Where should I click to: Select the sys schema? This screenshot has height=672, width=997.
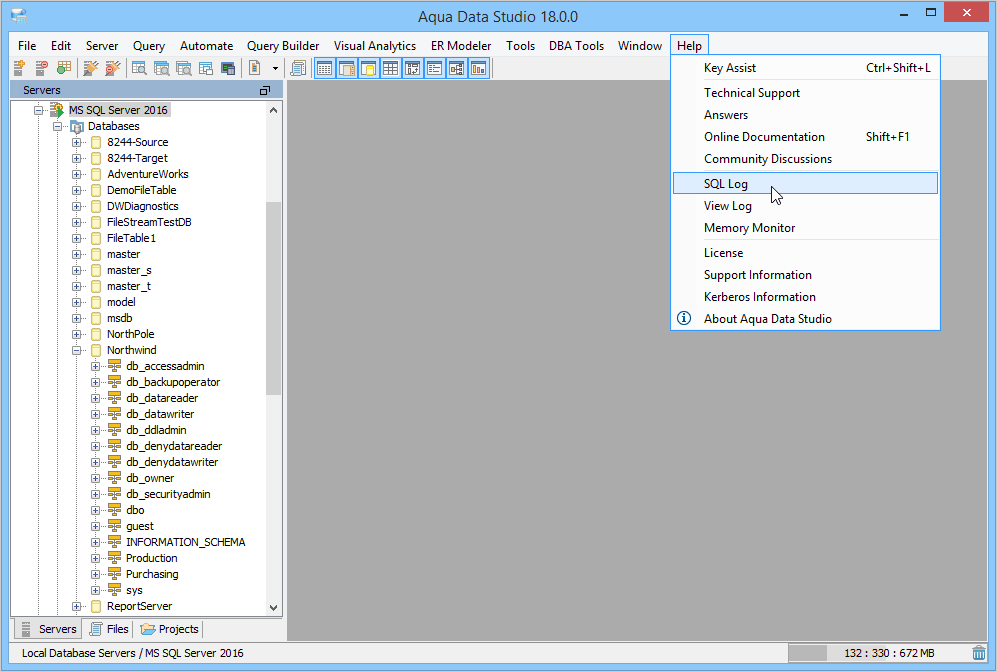(134, 591)
